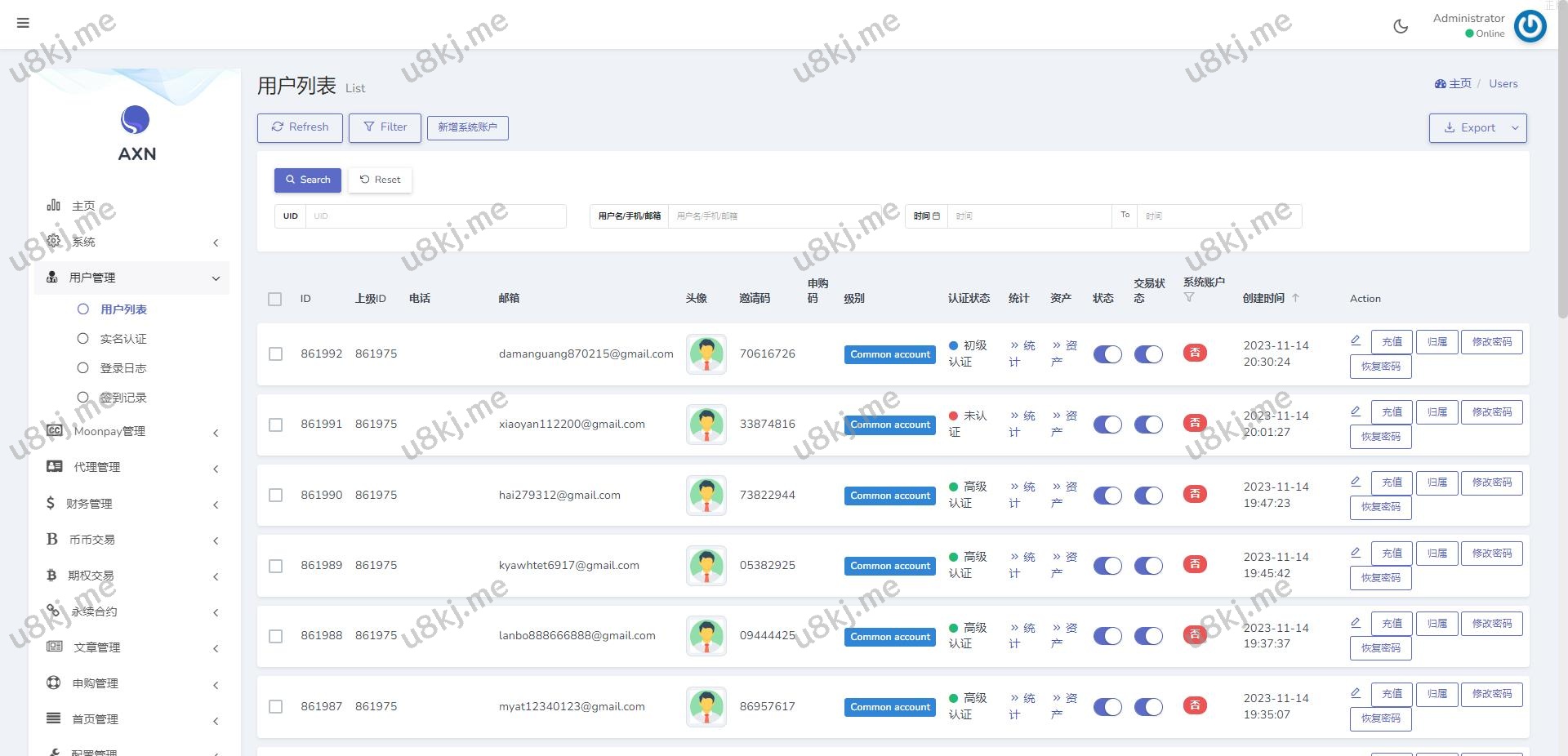This screenshot has height=756, width=1568.
Task: Click edit pencil icon for user 861992
Action: tap(1356, 340)
